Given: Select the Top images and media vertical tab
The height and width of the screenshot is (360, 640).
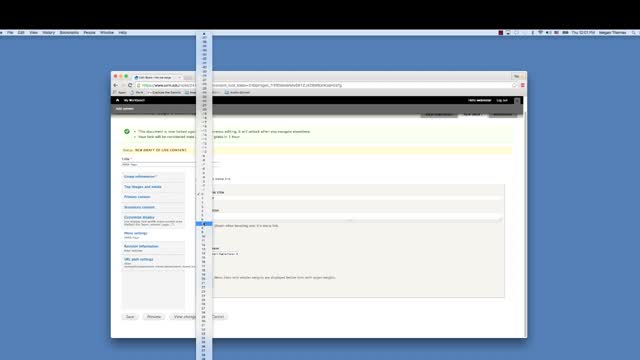Looking at the screenshot, I should [143, 187].
